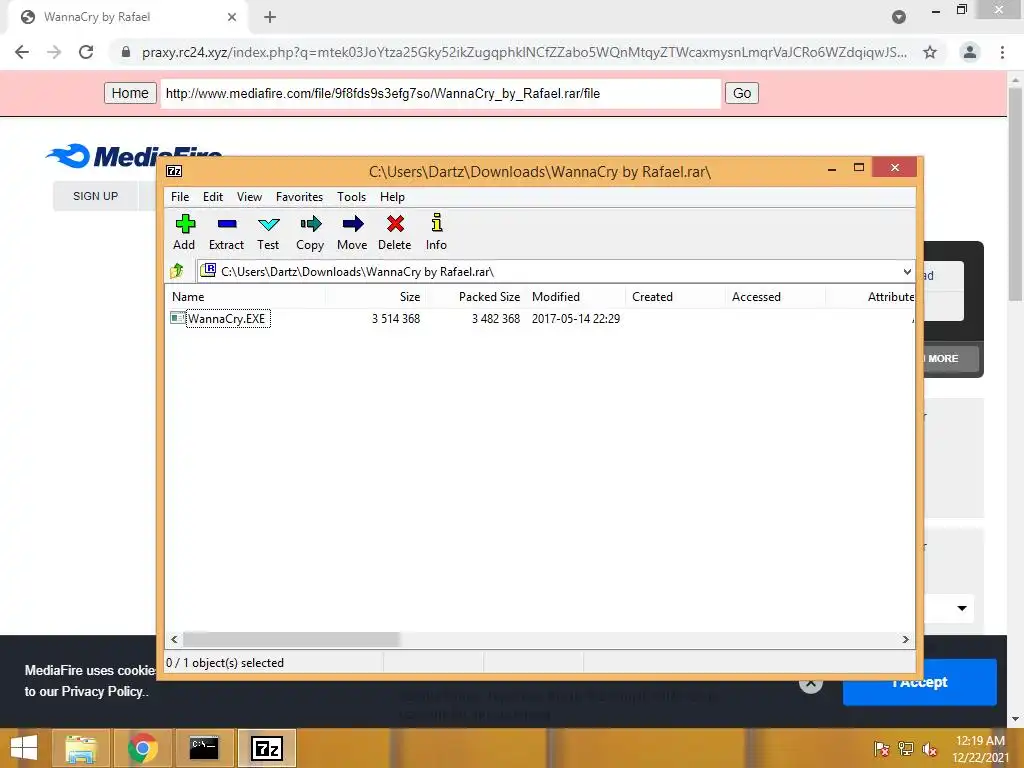Screen dimensions: 1024x768
Task: Bookmark this page with the star
Action: (x=930, y=52)
